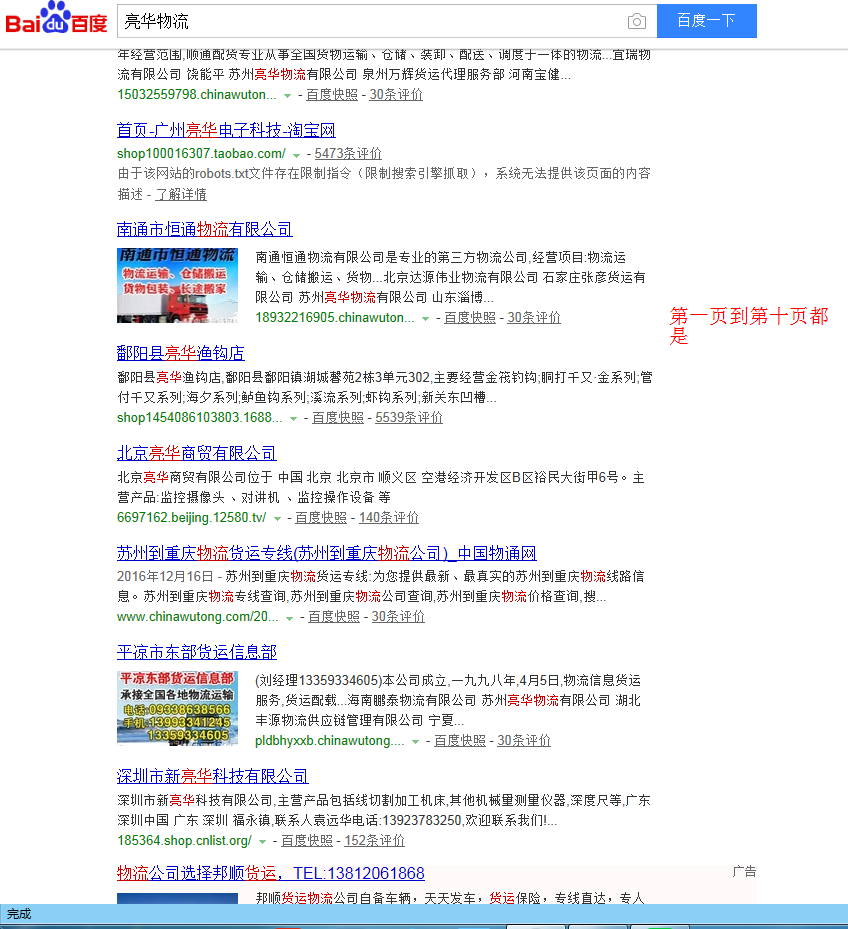Expand dropdown arrow beside shop1454086103803.1688
This screenshot has height=929, width=848.
[x=293, y=419]
